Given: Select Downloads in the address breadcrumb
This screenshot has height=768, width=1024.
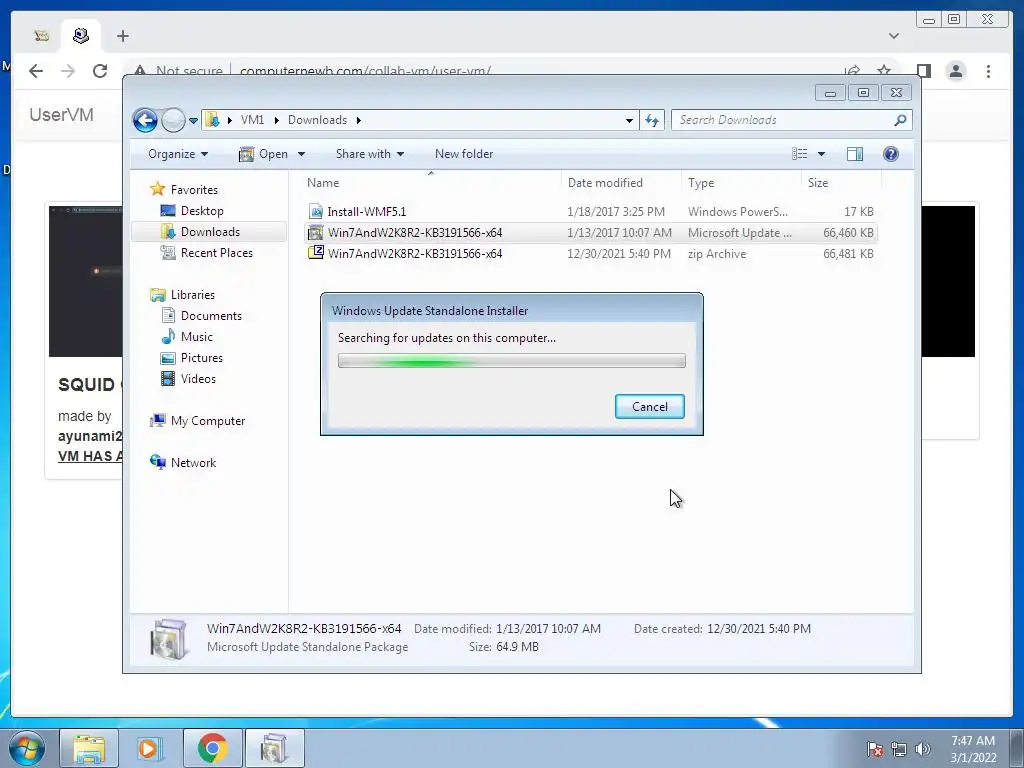Looking at the screenshot, I should click(x=317, y=120).
